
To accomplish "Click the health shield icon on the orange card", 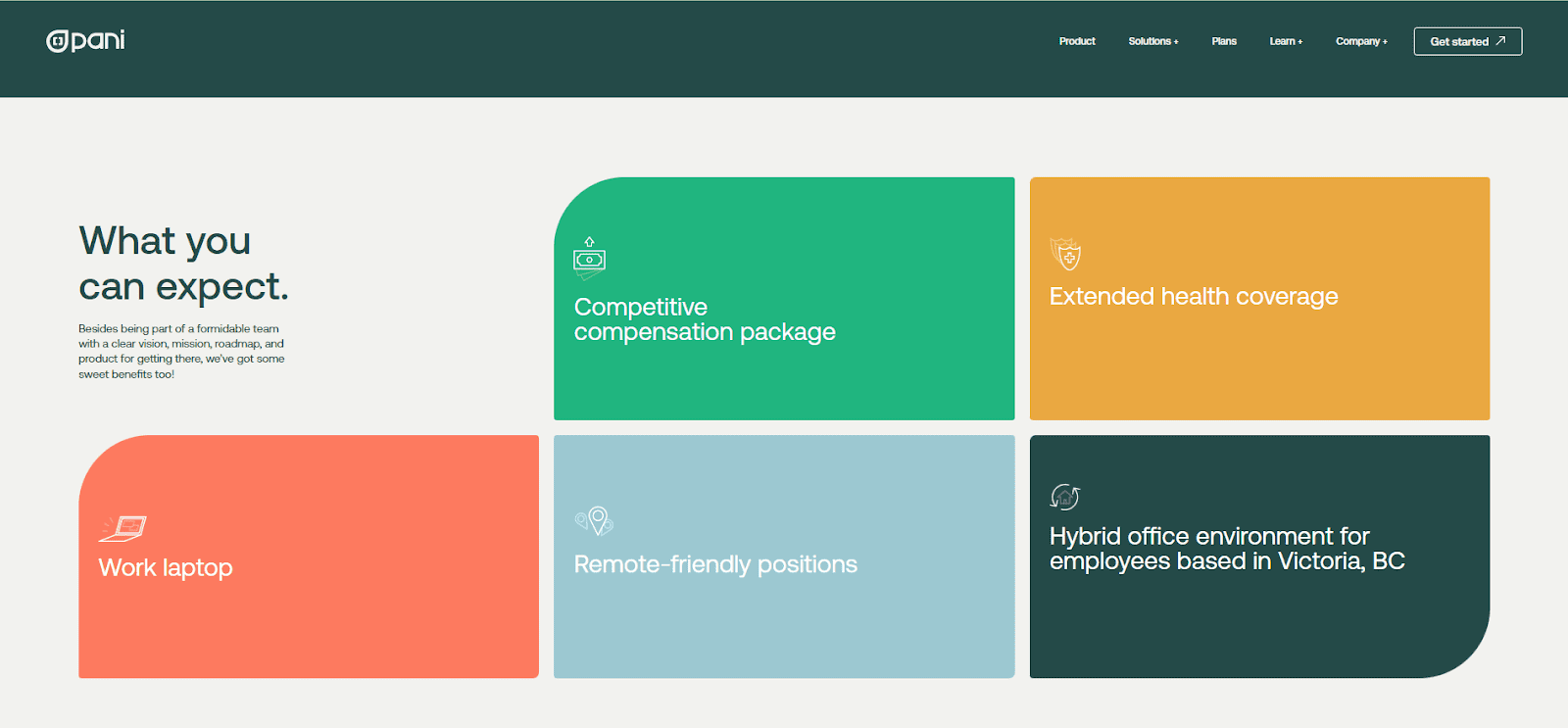I will [x=1065, y=255].
